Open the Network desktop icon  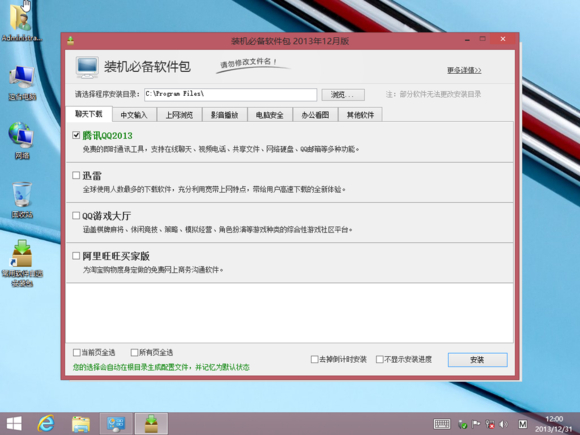point(21,141)
